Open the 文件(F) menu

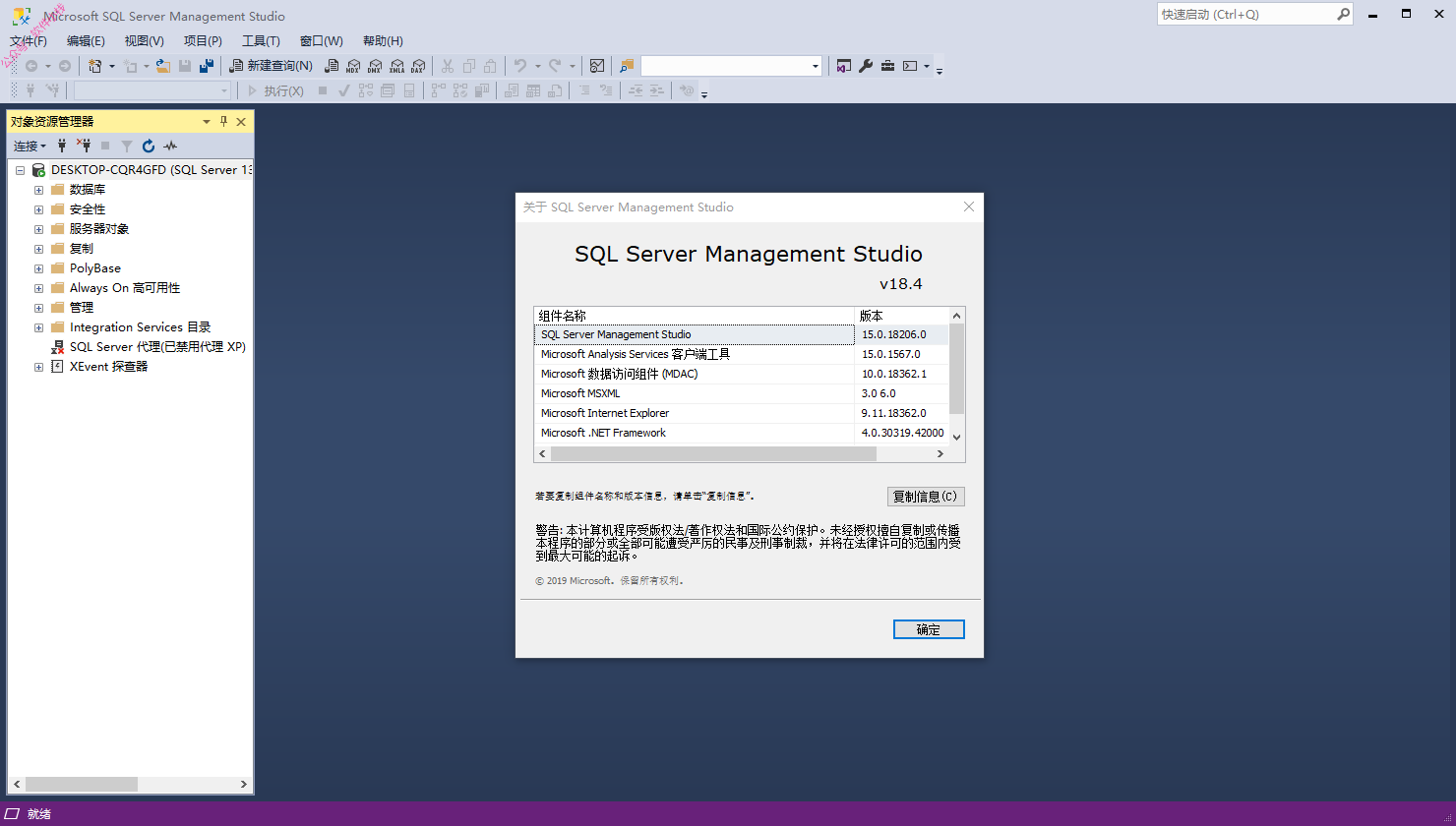(29, 40)
